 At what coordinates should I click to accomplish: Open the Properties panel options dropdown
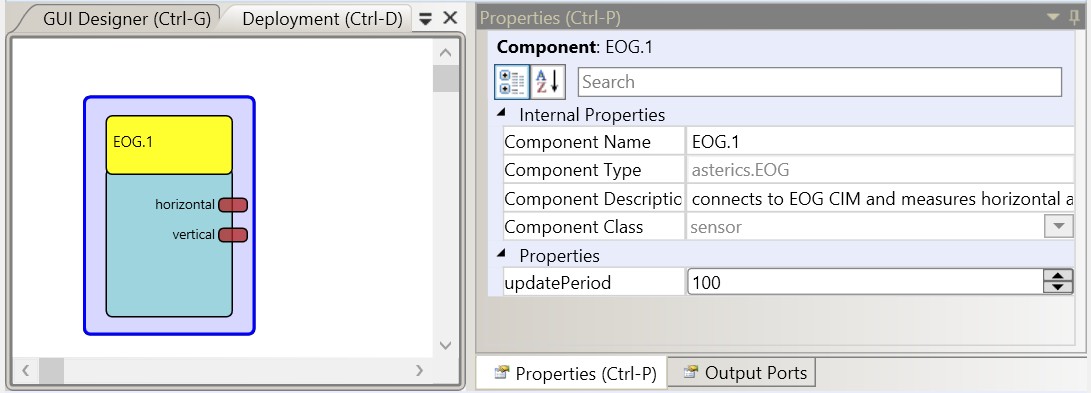click(1054, 17)
